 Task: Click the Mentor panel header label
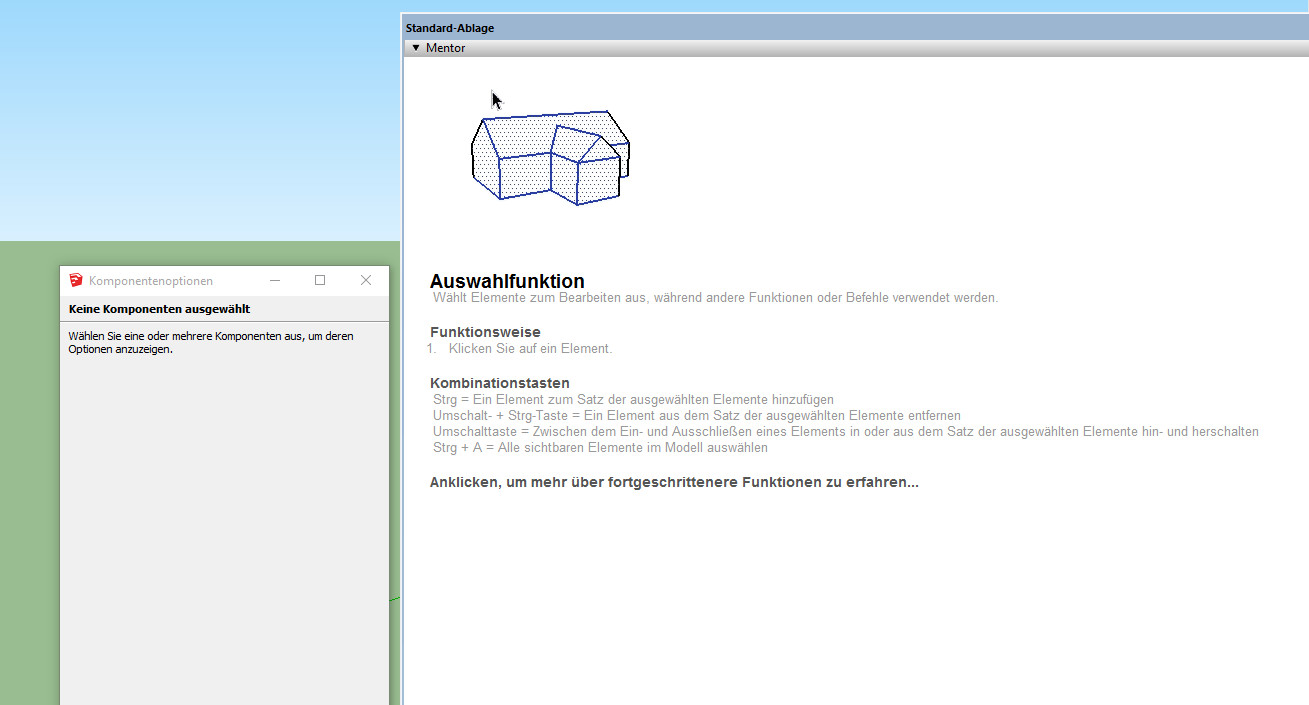[x=445, y=48]
